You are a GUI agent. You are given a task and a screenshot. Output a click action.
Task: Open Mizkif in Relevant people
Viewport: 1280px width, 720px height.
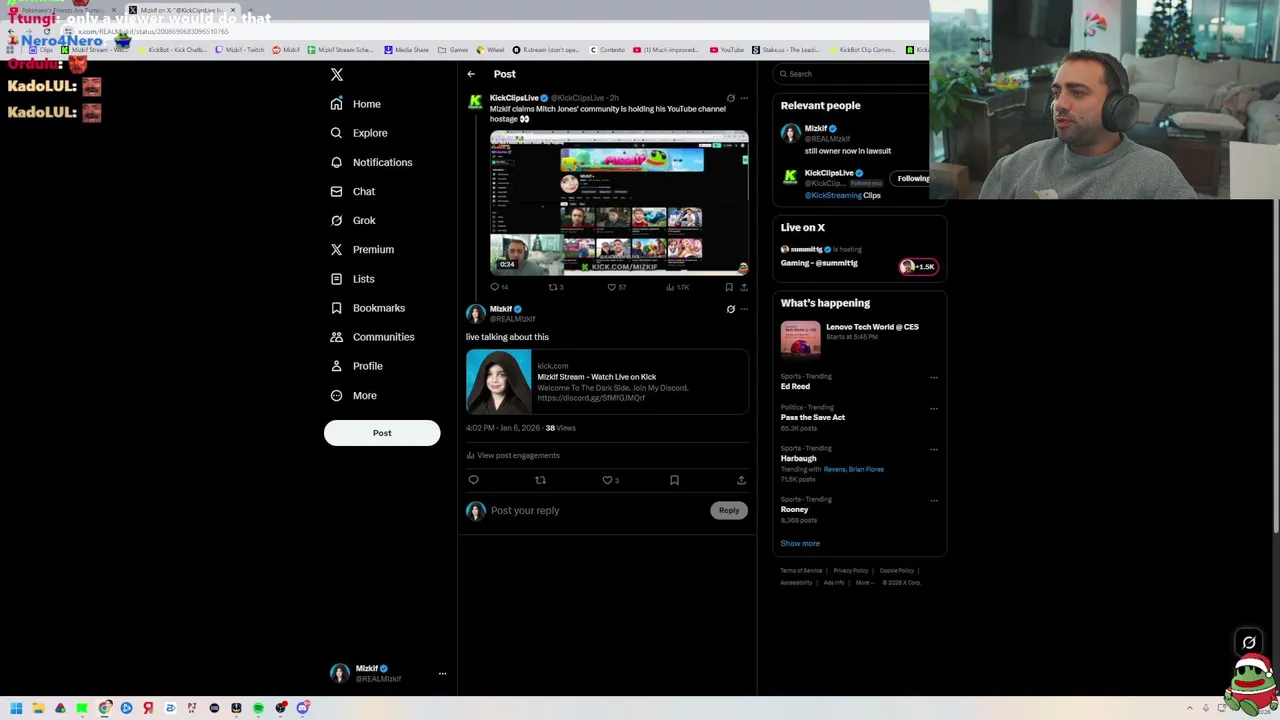tap(816, 129)
